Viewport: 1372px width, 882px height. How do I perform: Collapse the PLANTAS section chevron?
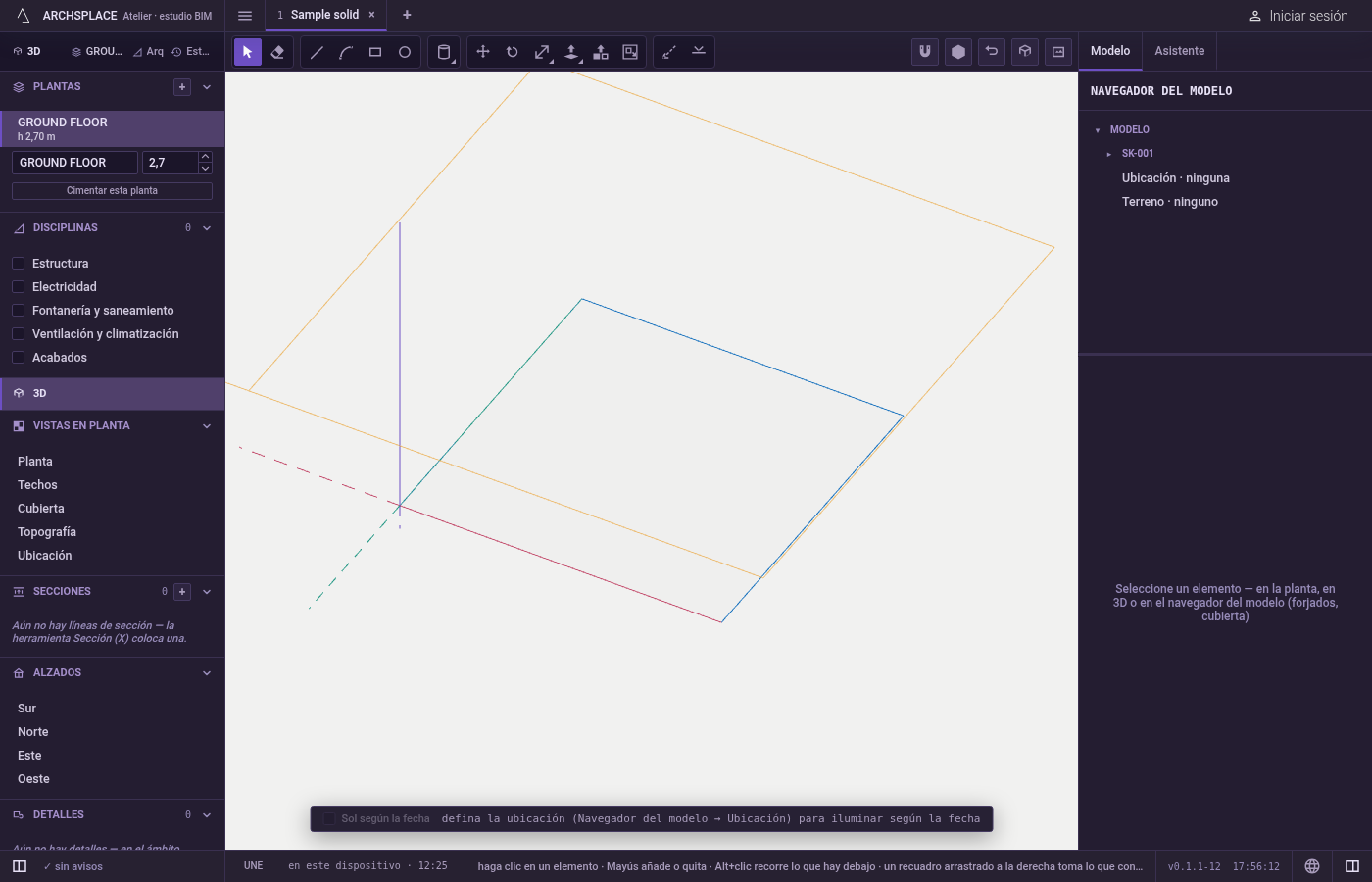pos(207,87)
